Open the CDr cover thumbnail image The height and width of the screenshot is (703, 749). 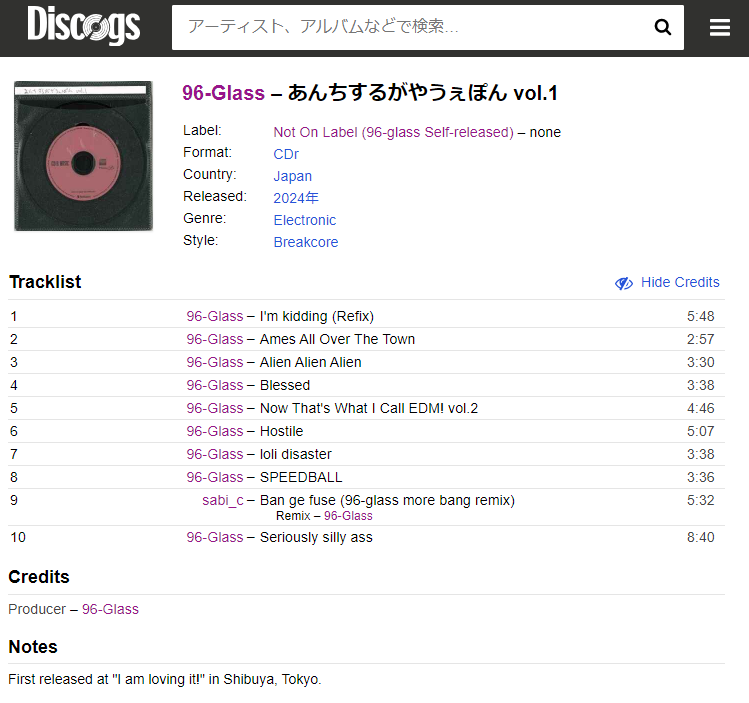(x=84, y=156)
